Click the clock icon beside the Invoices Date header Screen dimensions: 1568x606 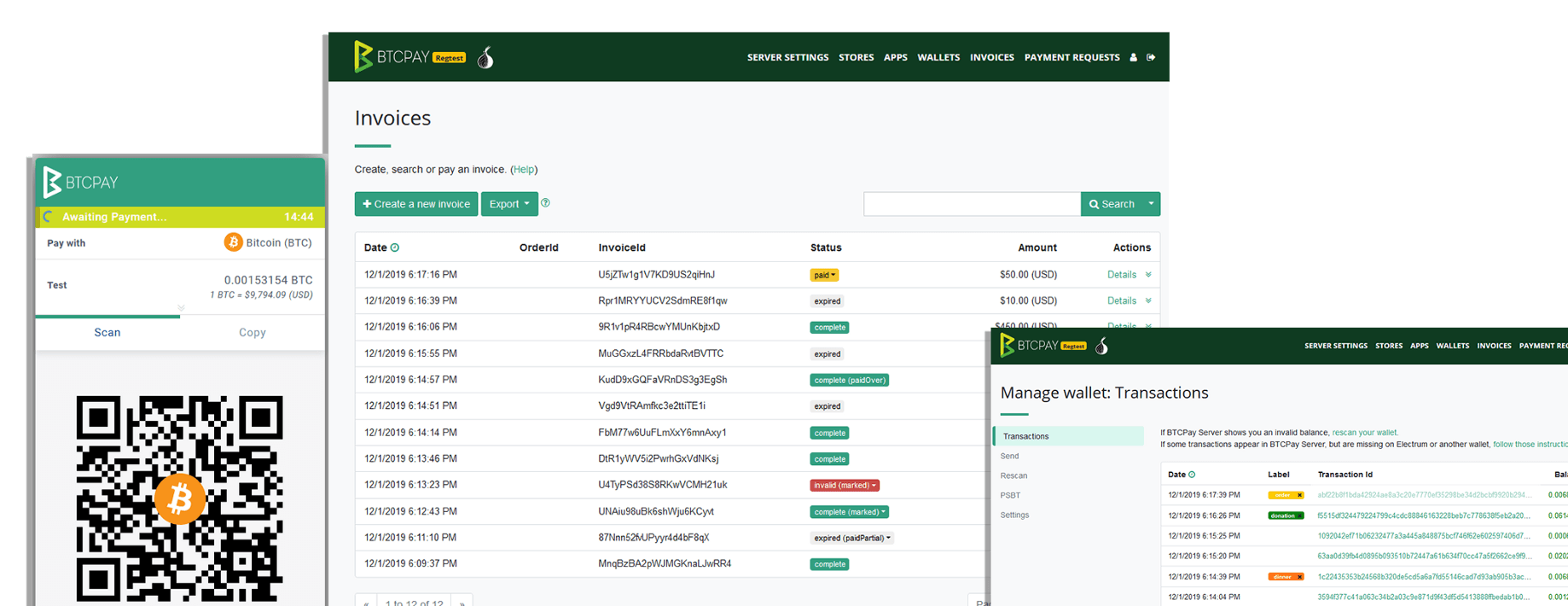[395, 248]
